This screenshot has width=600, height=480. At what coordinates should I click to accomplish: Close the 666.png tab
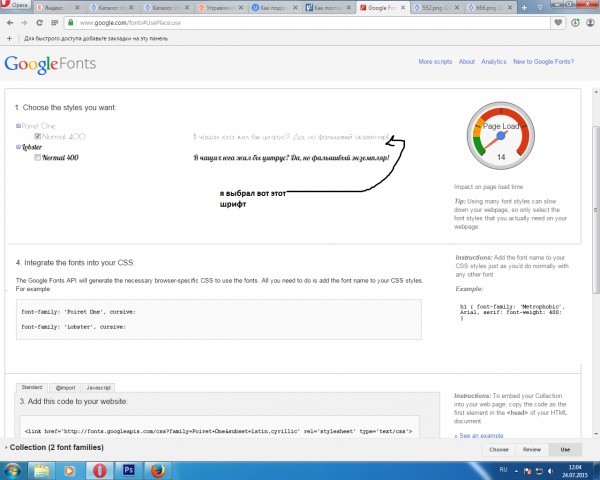tap(510, 8)
